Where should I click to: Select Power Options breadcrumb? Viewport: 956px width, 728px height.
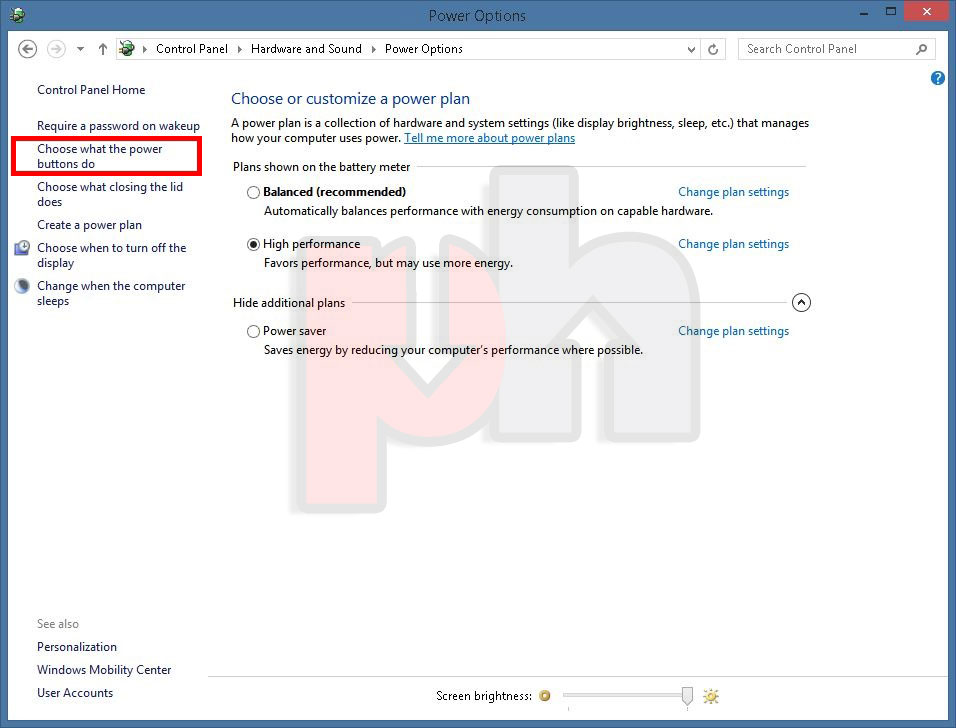[424, 49]
